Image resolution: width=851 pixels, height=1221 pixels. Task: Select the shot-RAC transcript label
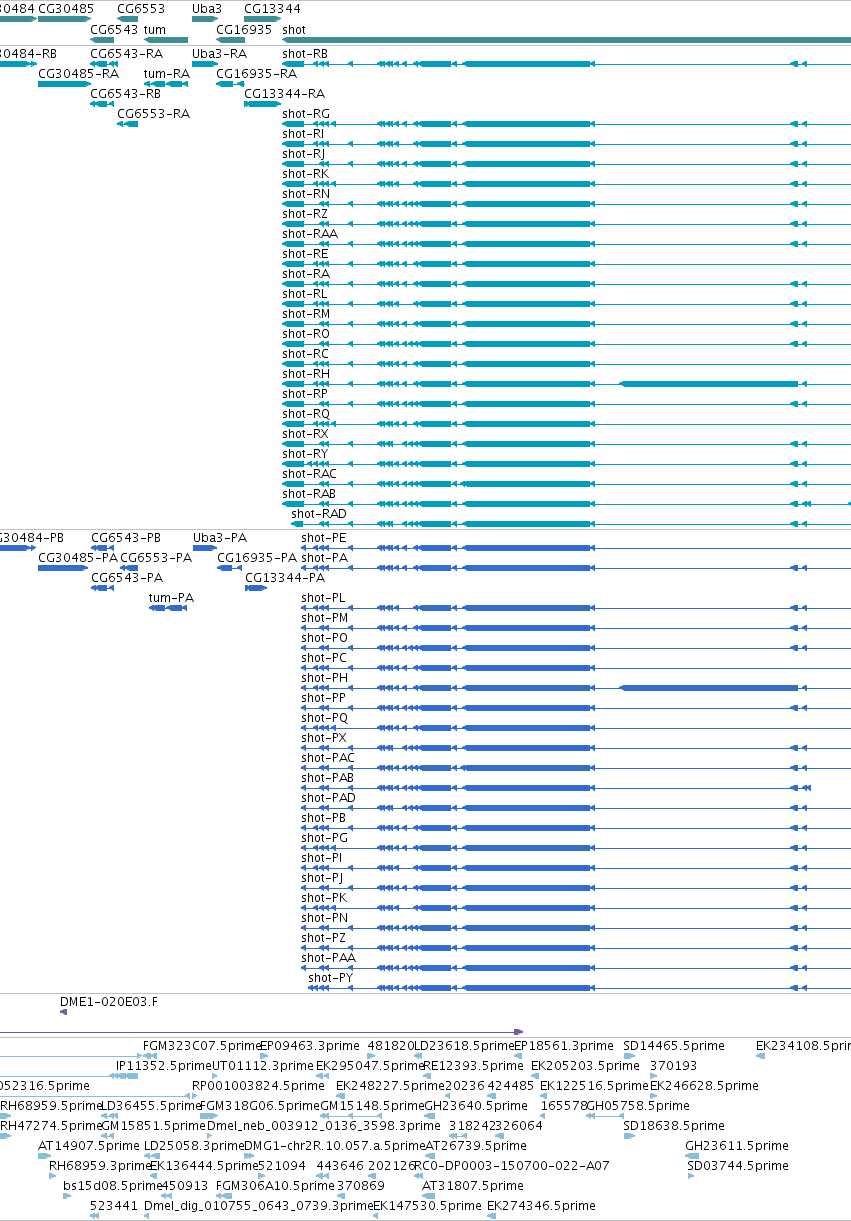(x=309, y=474)
